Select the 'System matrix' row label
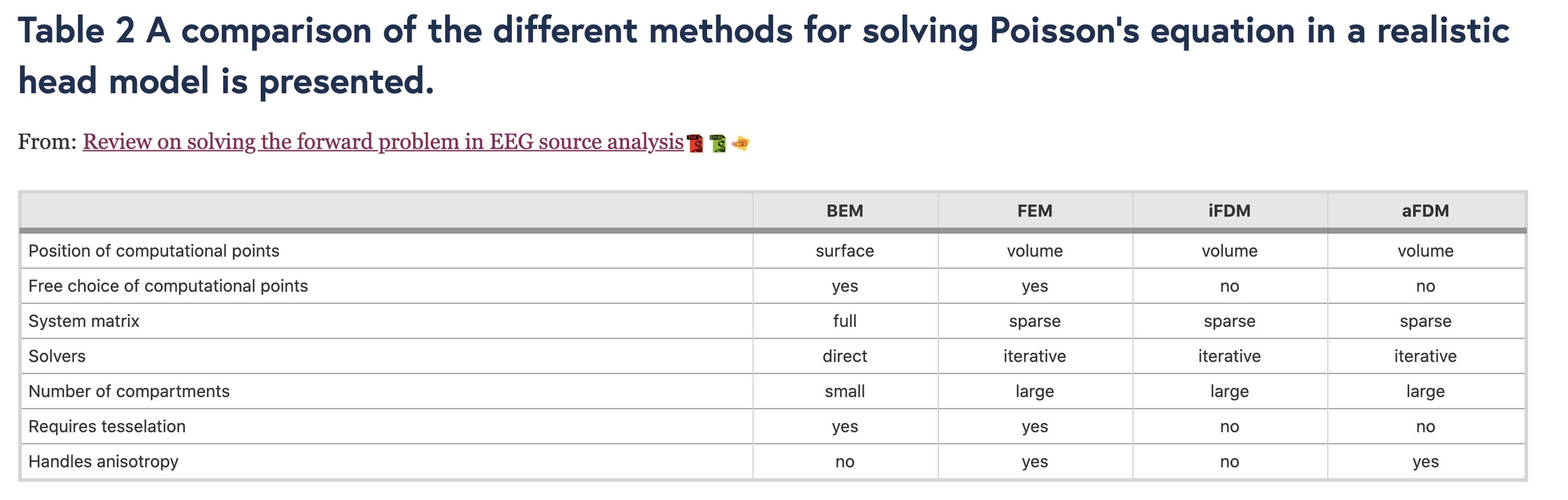Image resolution: width=1568 pixels, height=500 pixels. (84, 322)
